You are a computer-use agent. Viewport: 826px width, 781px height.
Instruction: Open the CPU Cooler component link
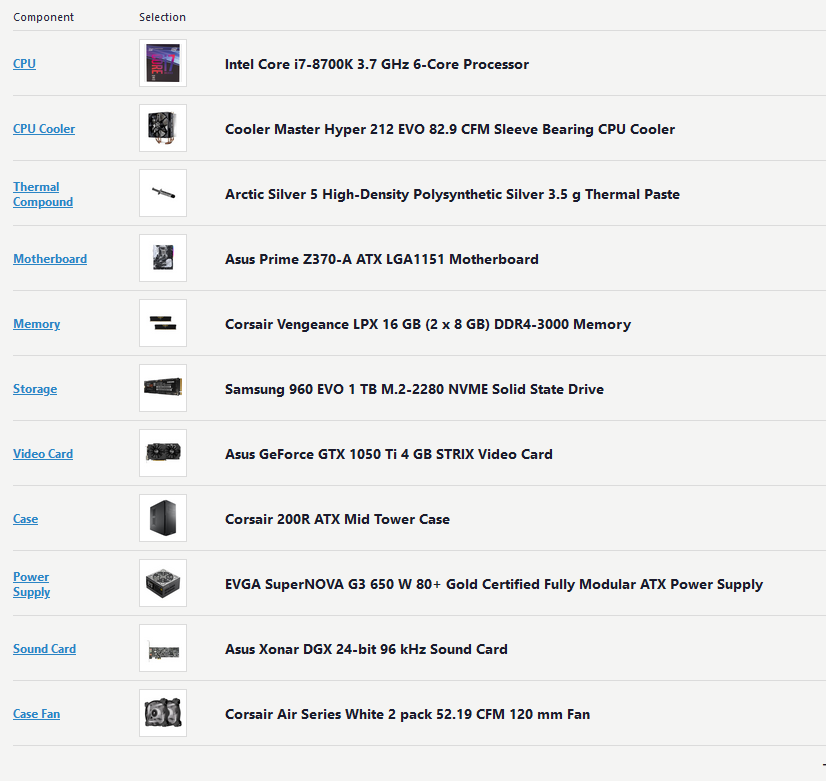[44, 128]
